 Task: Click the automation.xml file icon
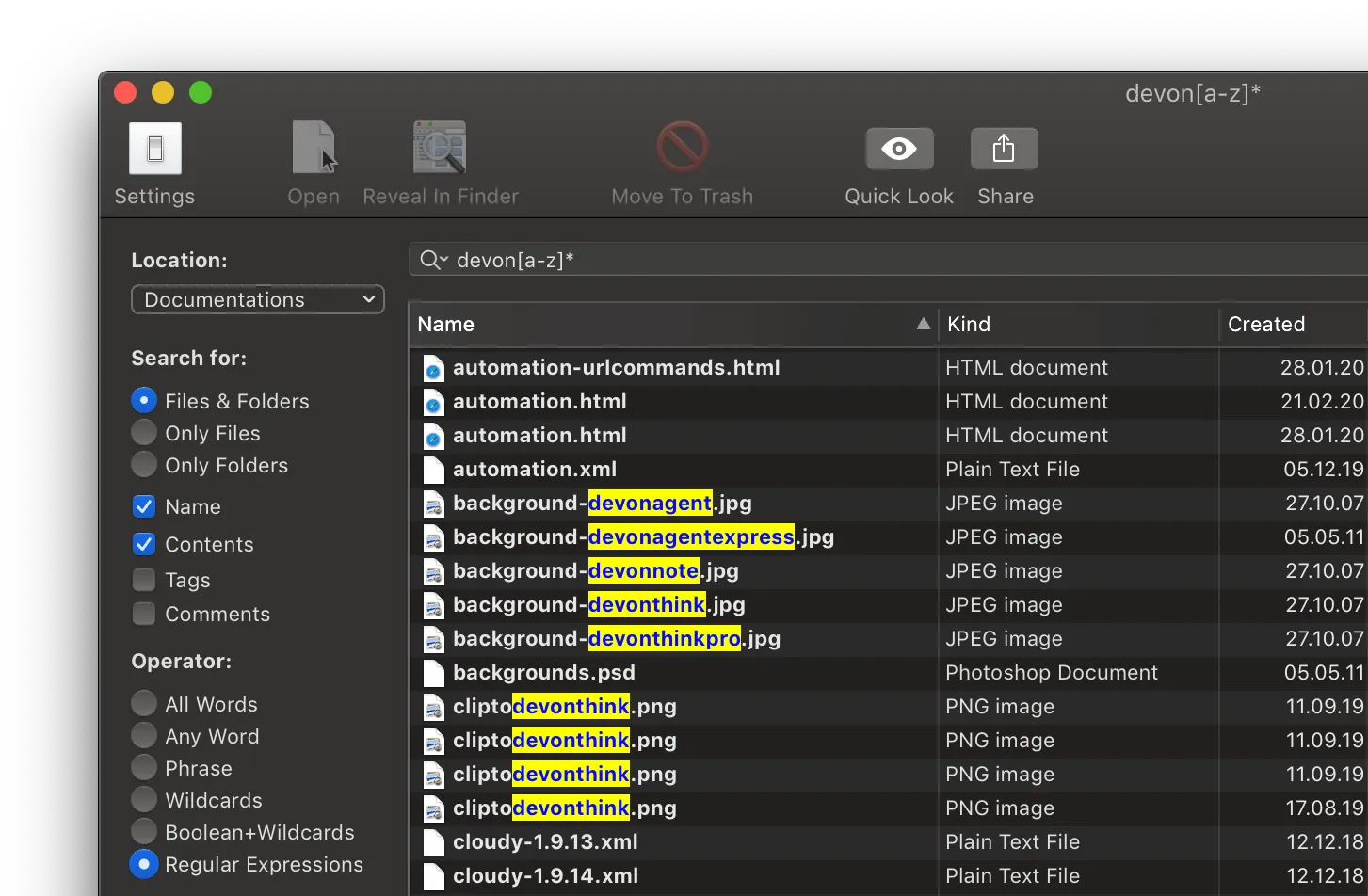433,469
